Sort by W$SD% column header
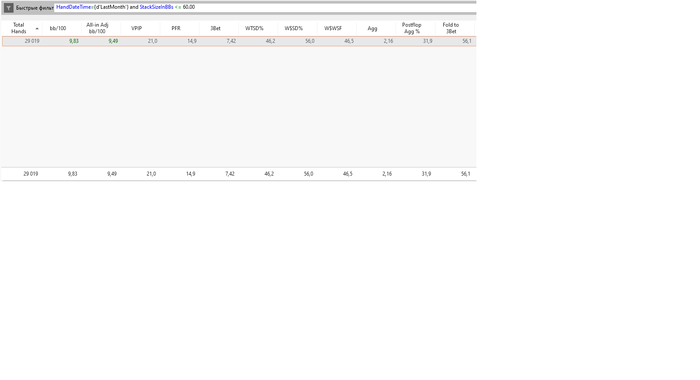Screen dimensions: 700x380 (294, 28)
